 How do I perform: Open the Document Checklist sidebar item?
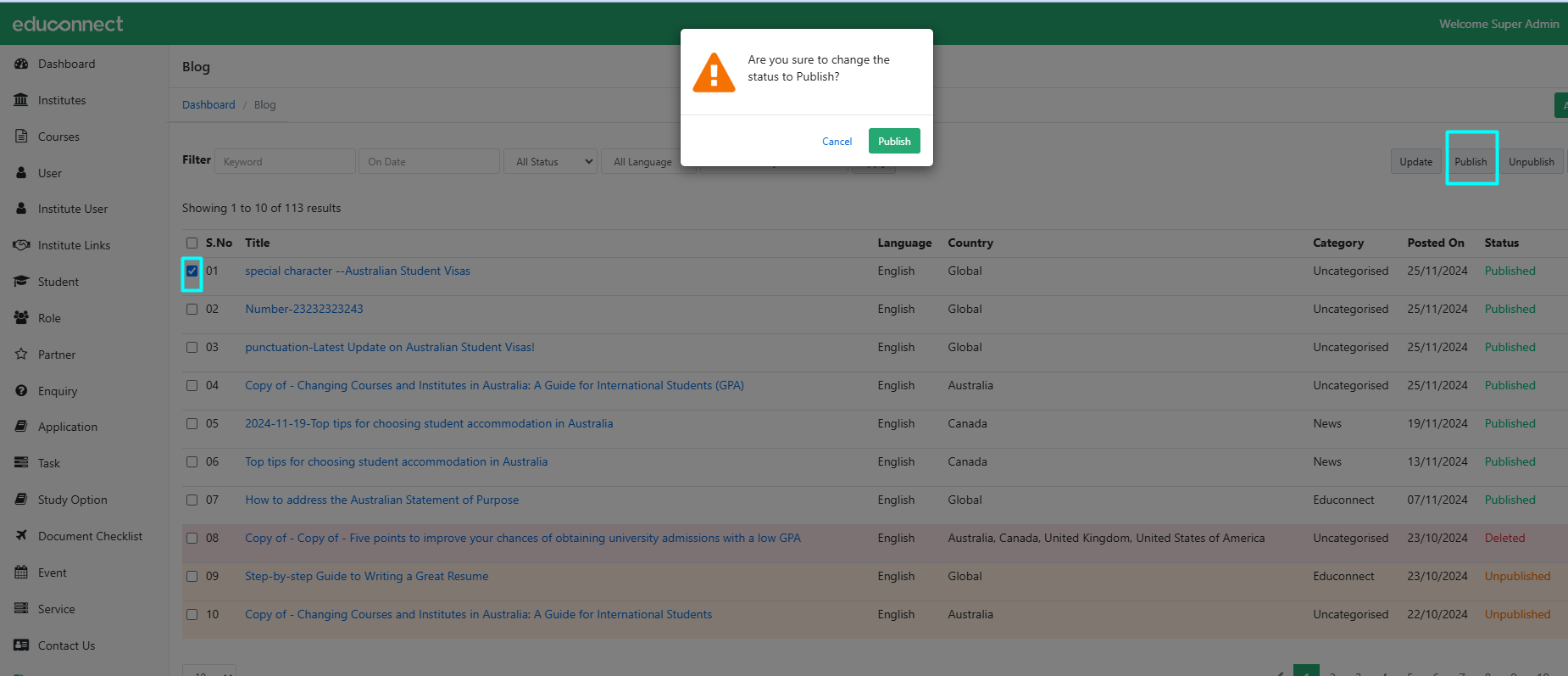pyautogui.click(x=90, y=536)
